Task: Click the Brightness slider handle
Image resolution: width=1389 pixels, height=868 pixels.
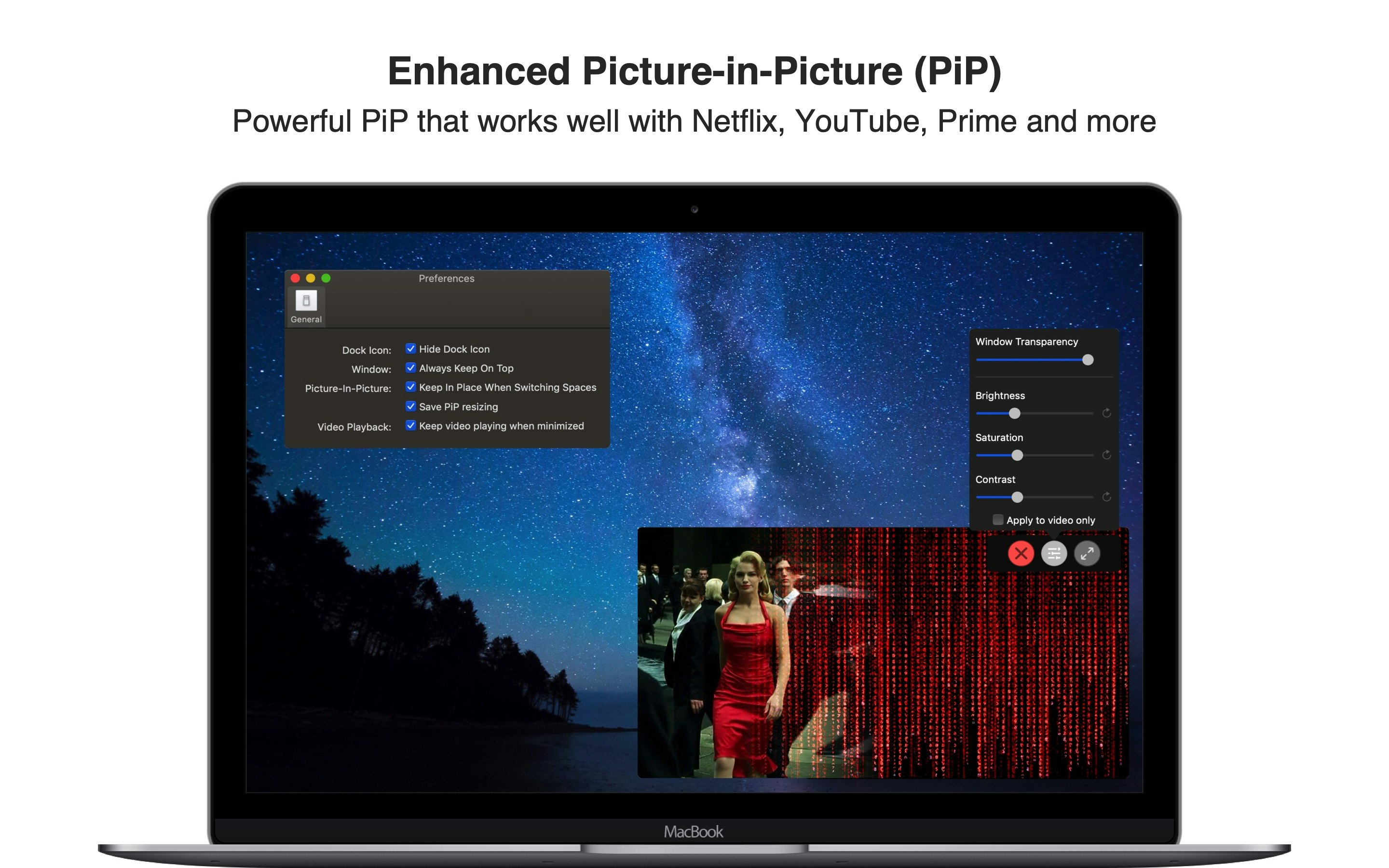Action: coord(1014,413)
